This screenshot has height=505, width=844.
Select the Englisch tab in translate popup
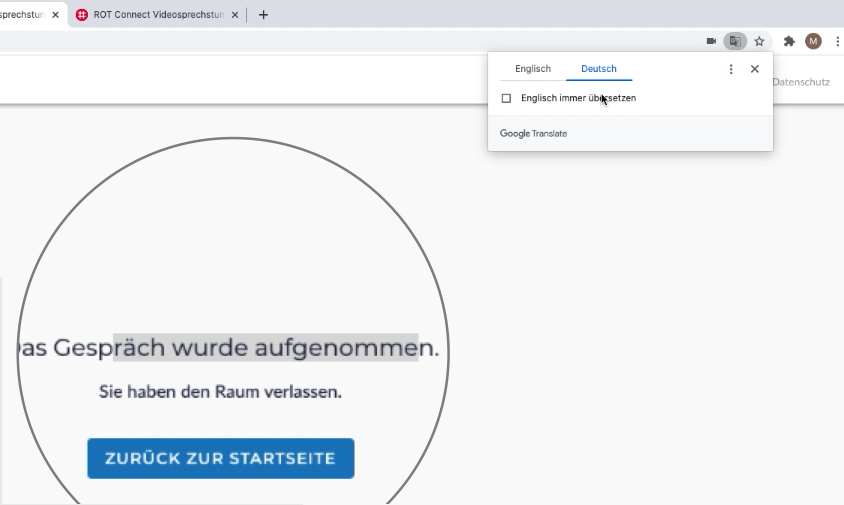pos(533,69)
